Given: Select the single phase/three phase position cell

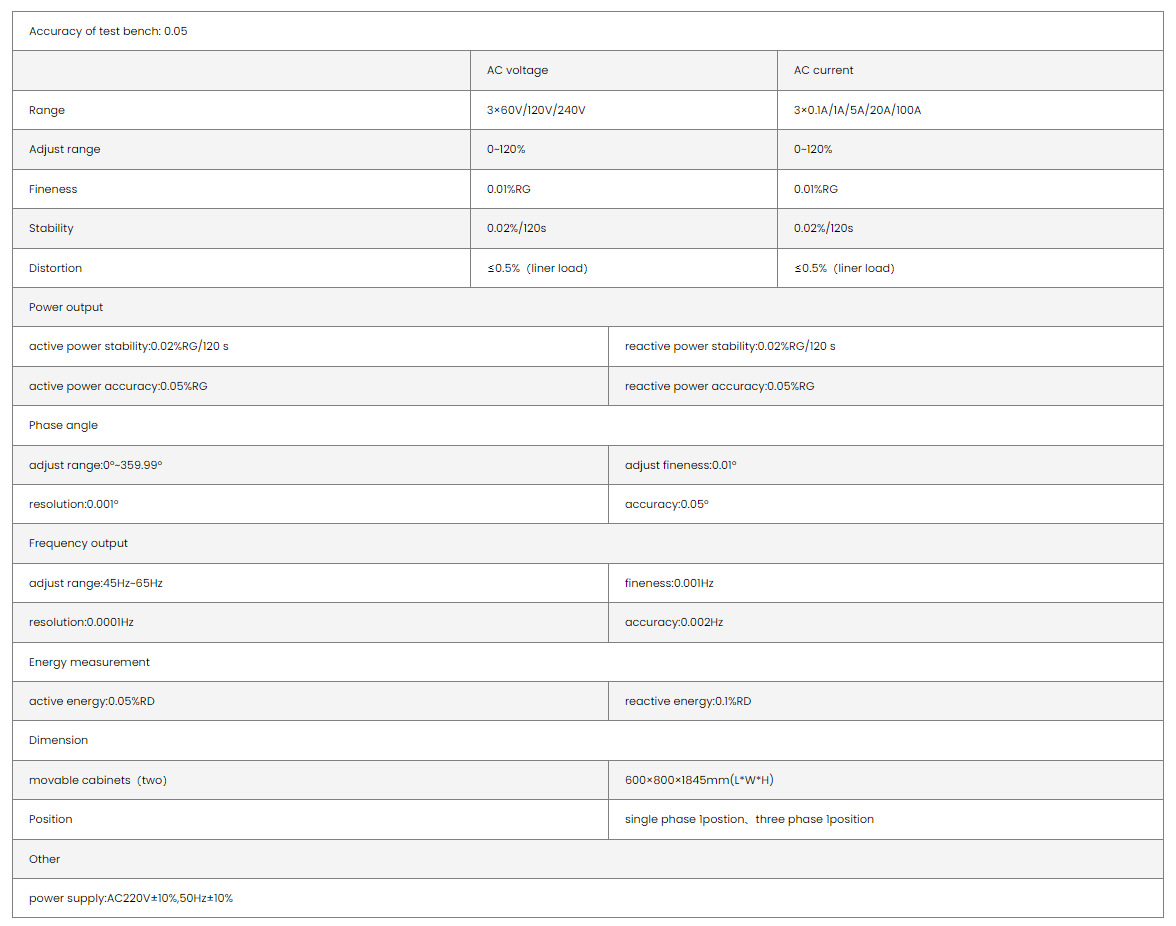Looking at the screenshot, I should click(749, 819).
